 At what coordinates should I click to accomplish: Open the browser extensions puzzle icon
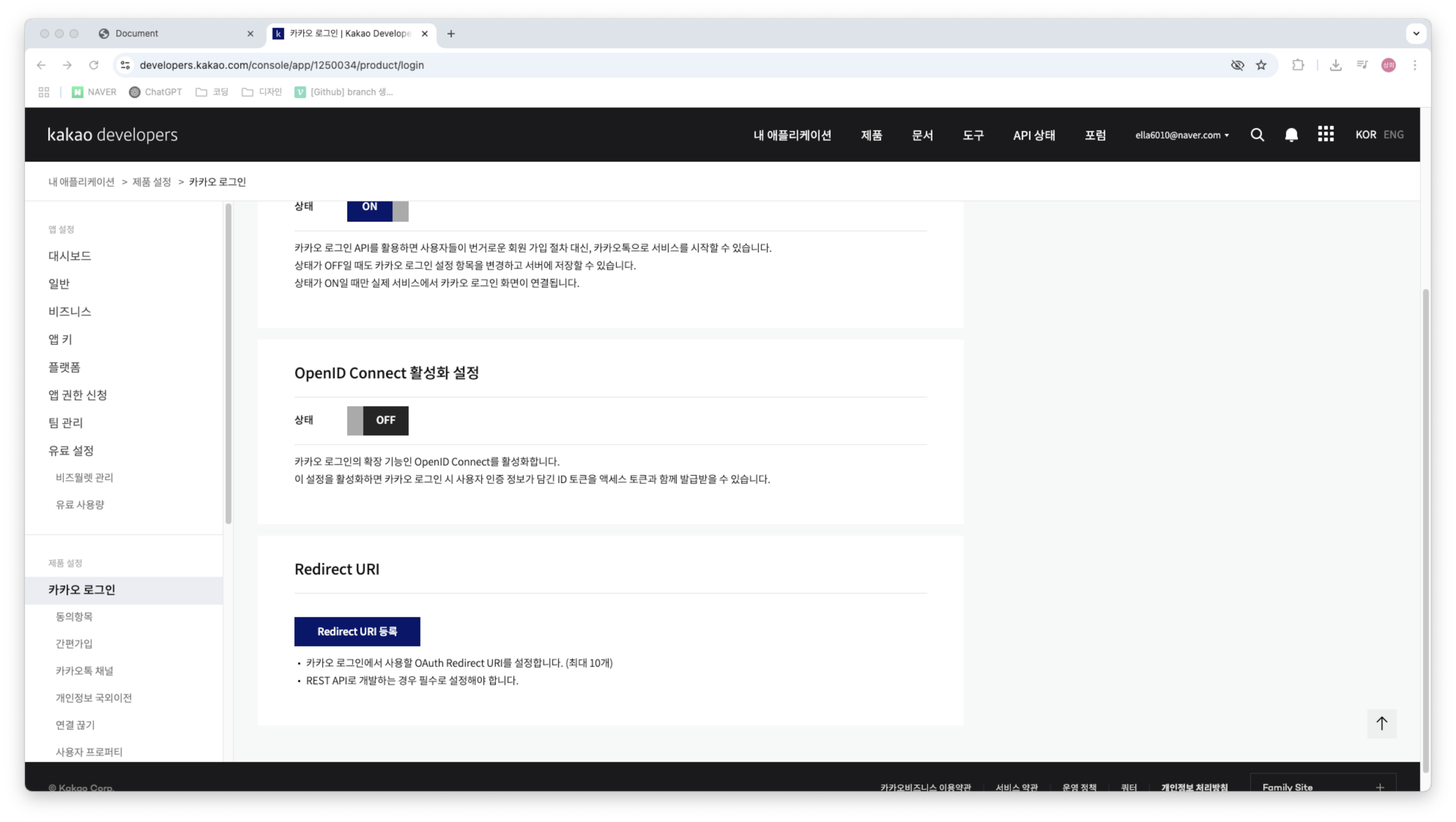pyautogui.click(x=1298, y=65)
